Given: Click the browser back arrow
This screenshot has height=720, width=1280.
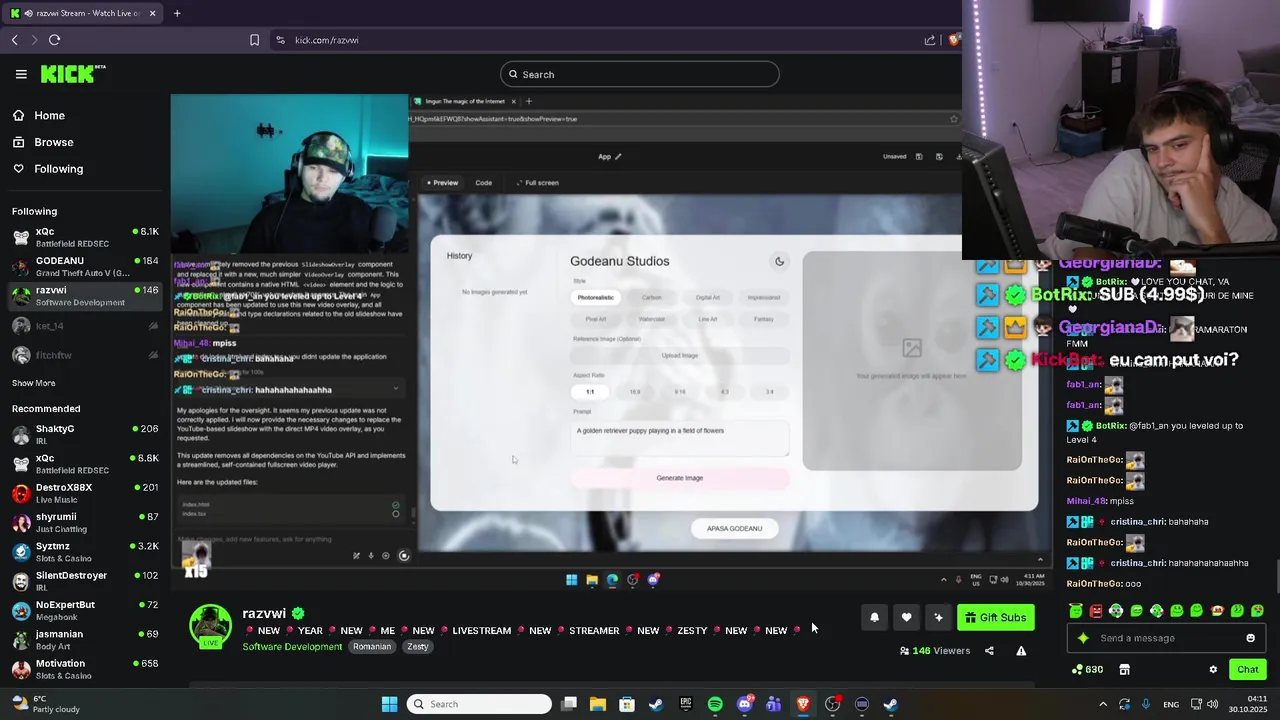Looking at the screenshot, I should (15, 40).
